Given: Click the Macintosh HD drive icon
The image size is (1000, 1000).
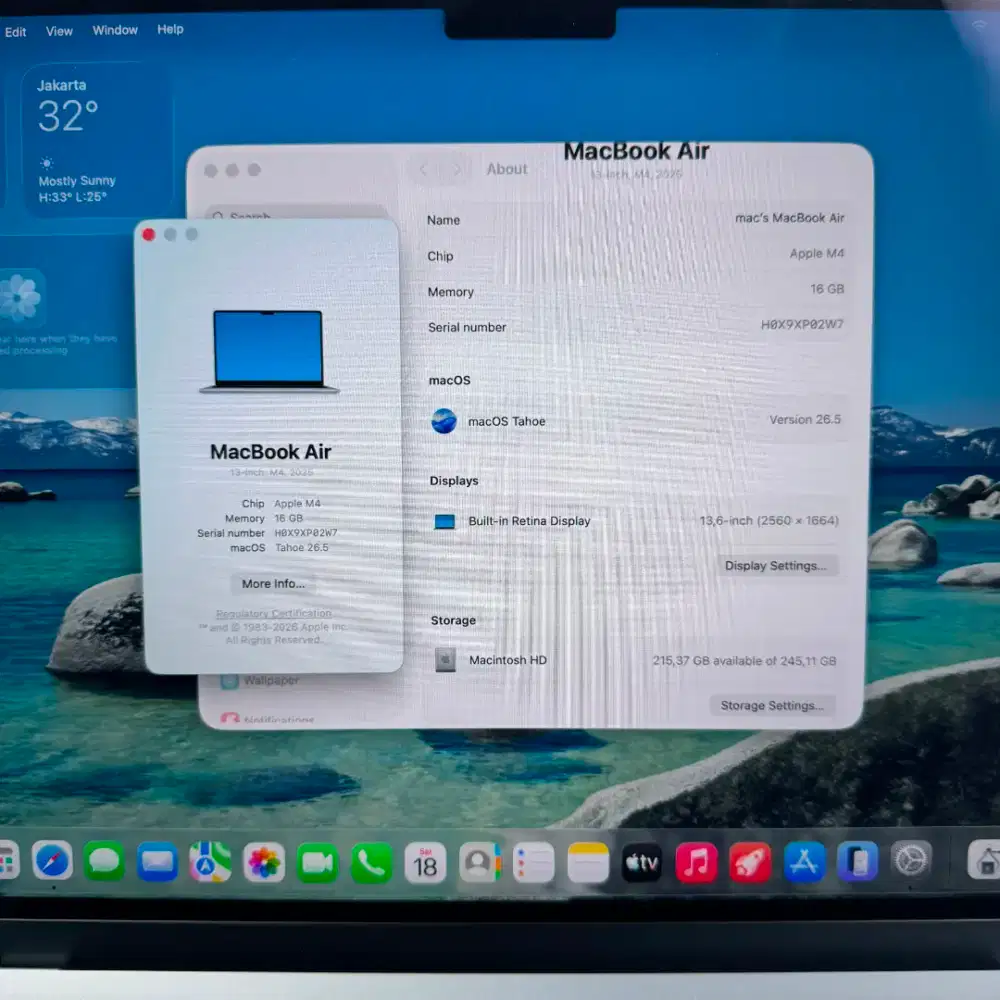Looking at the screenshot, I should 445,660.
